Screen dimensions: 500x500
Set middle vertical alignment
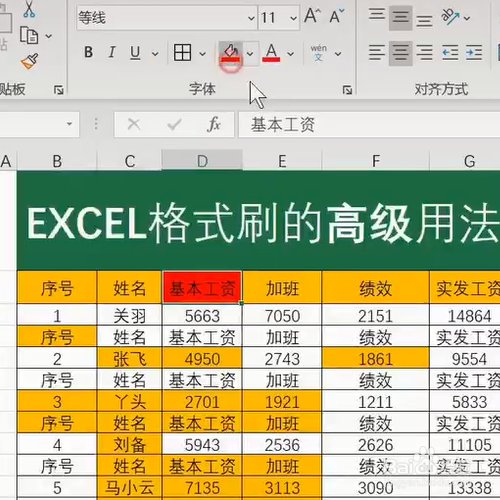[400, 17]
